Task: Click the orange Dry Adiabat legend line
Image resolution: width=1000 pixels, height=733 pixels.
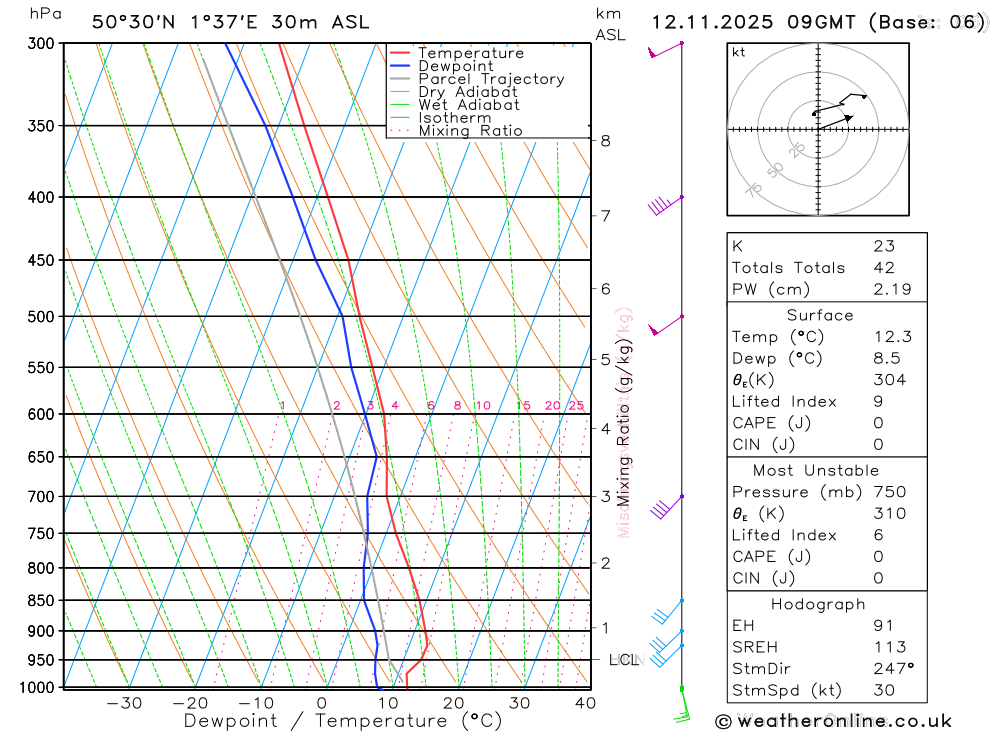Action: (x=400, y=92)
